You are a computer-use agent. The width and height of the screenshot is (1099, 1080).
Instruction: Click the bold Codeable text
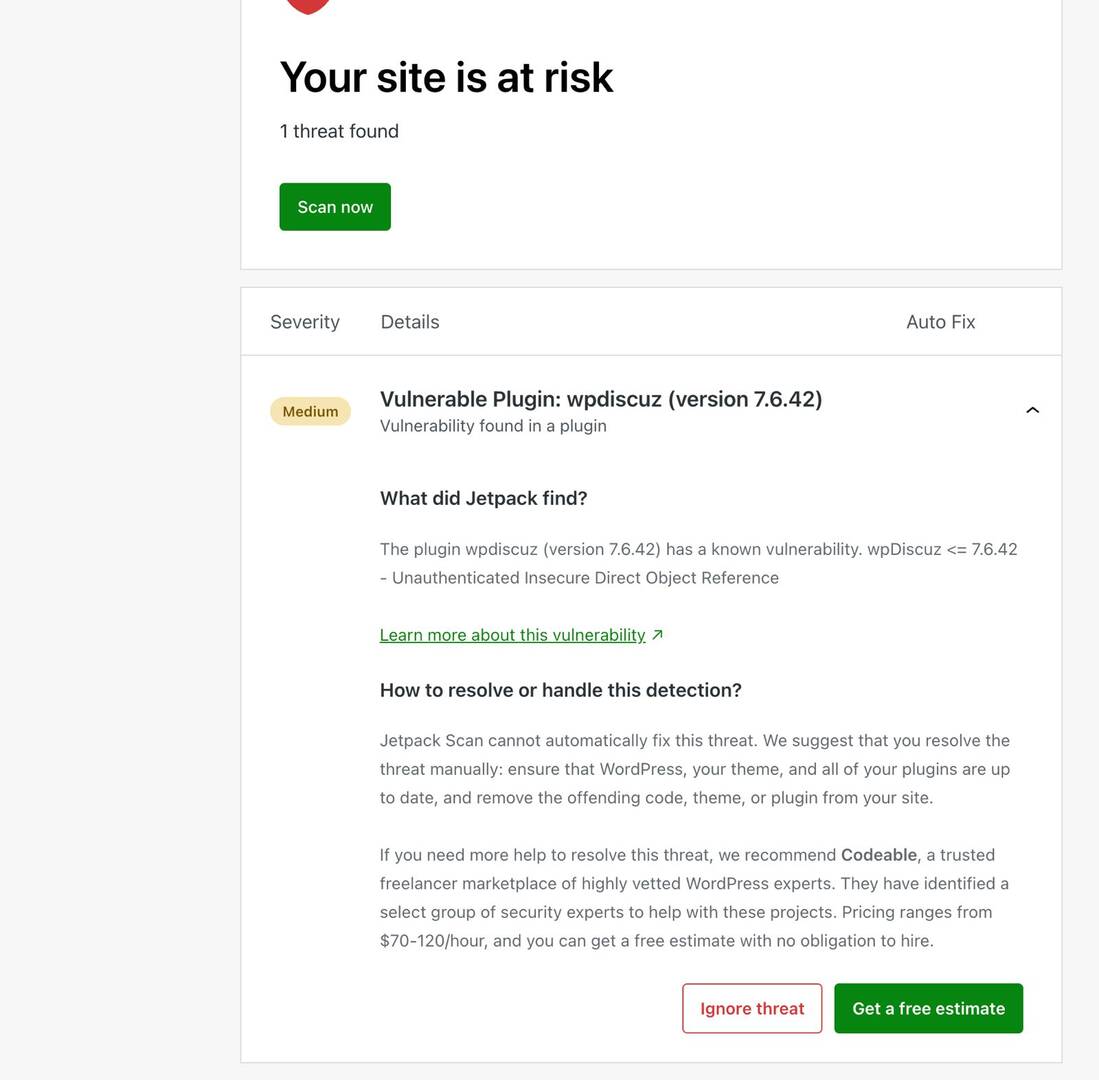click(x=878, y=855)
